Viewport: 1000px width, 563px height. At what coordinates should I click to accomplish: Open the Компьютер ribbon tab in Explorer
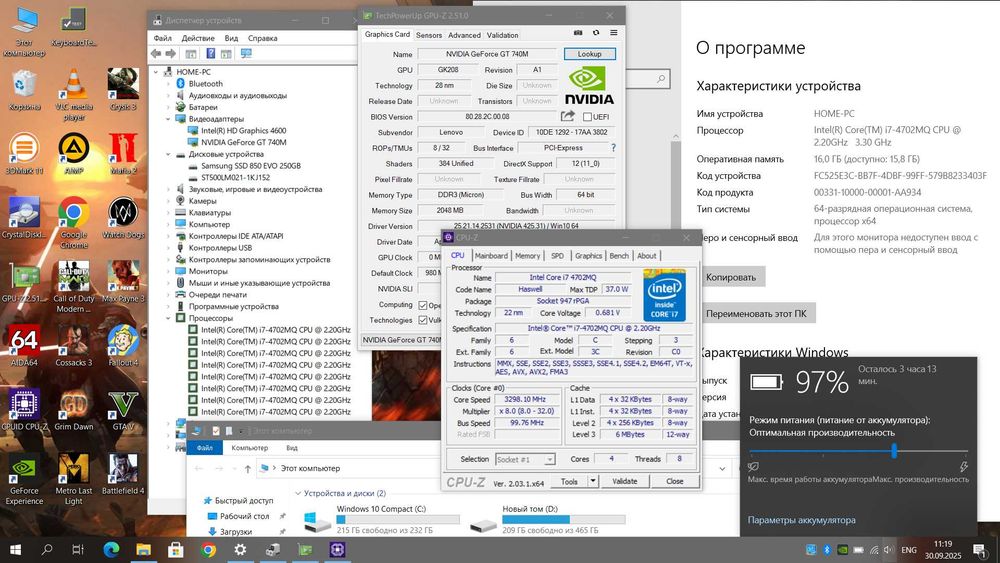click(x=249, y=448)
